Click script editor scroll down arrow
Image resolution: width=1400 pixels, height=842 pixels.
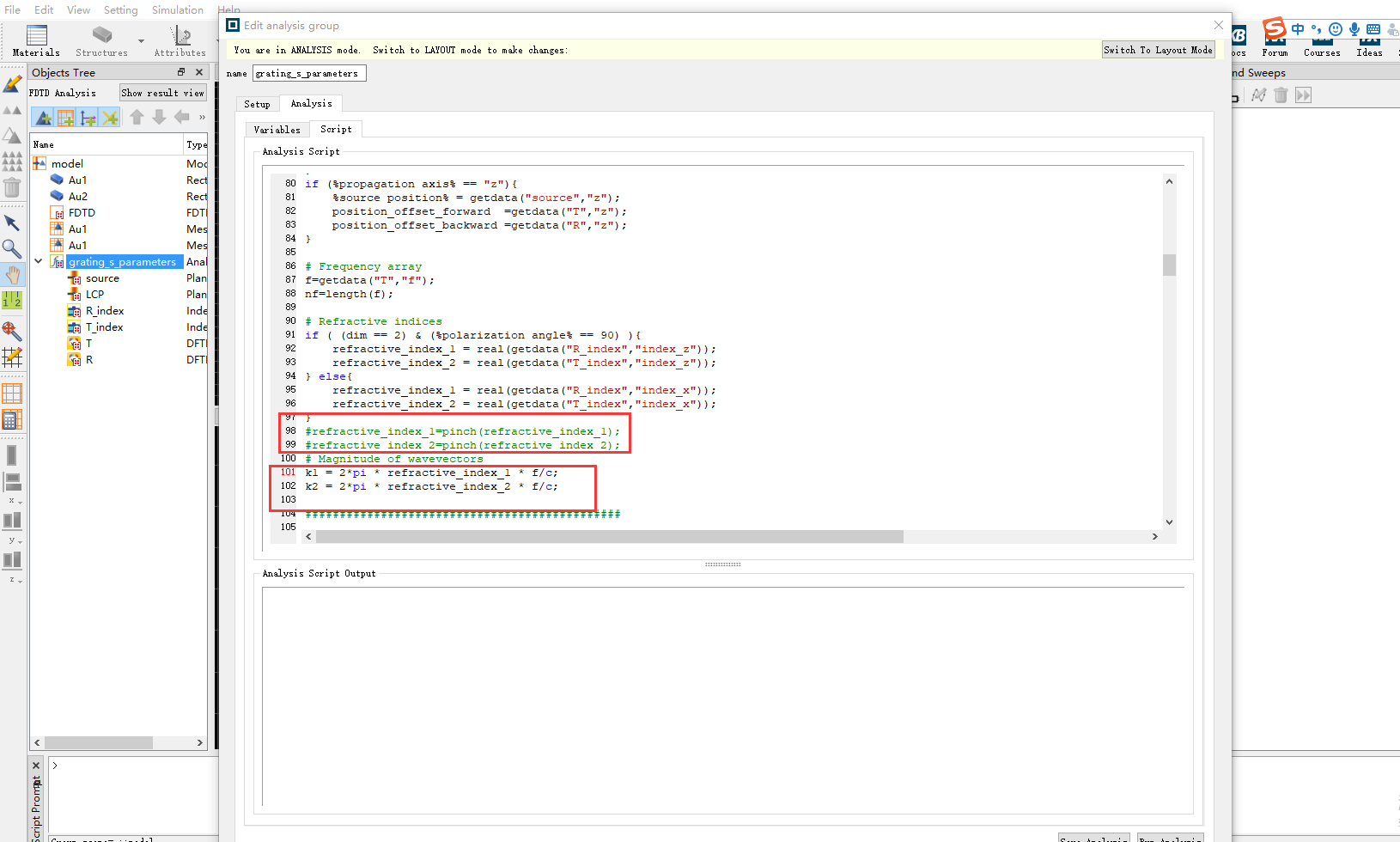[1169, 522]
